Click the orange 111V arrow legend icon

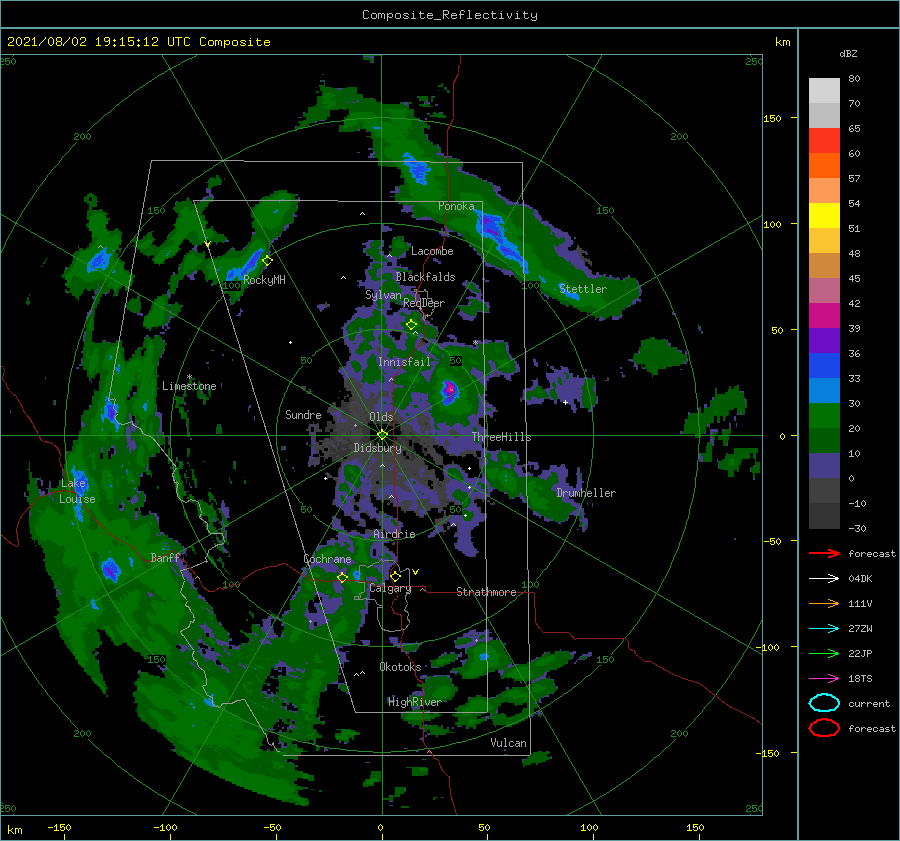point(824,603)
